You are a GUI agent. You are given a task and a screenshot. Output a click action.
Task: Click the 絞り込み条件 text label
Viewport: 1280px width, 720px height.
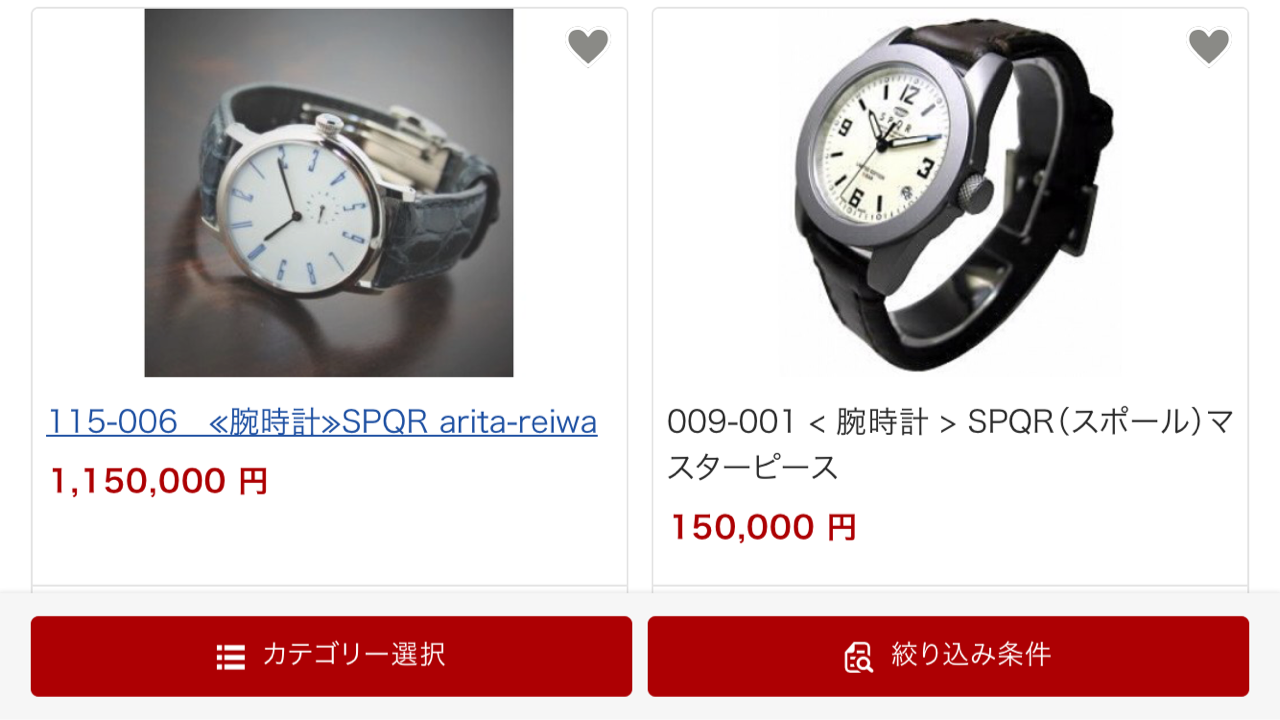click(x=971, y=656)
